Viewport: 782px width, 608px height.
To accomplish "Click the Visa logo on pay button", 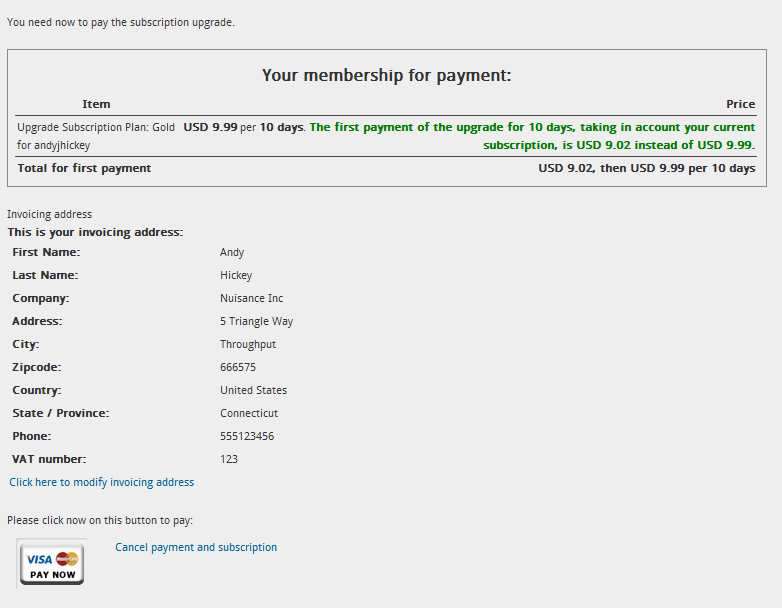I will pyautogui.click(x=39, y=560).
